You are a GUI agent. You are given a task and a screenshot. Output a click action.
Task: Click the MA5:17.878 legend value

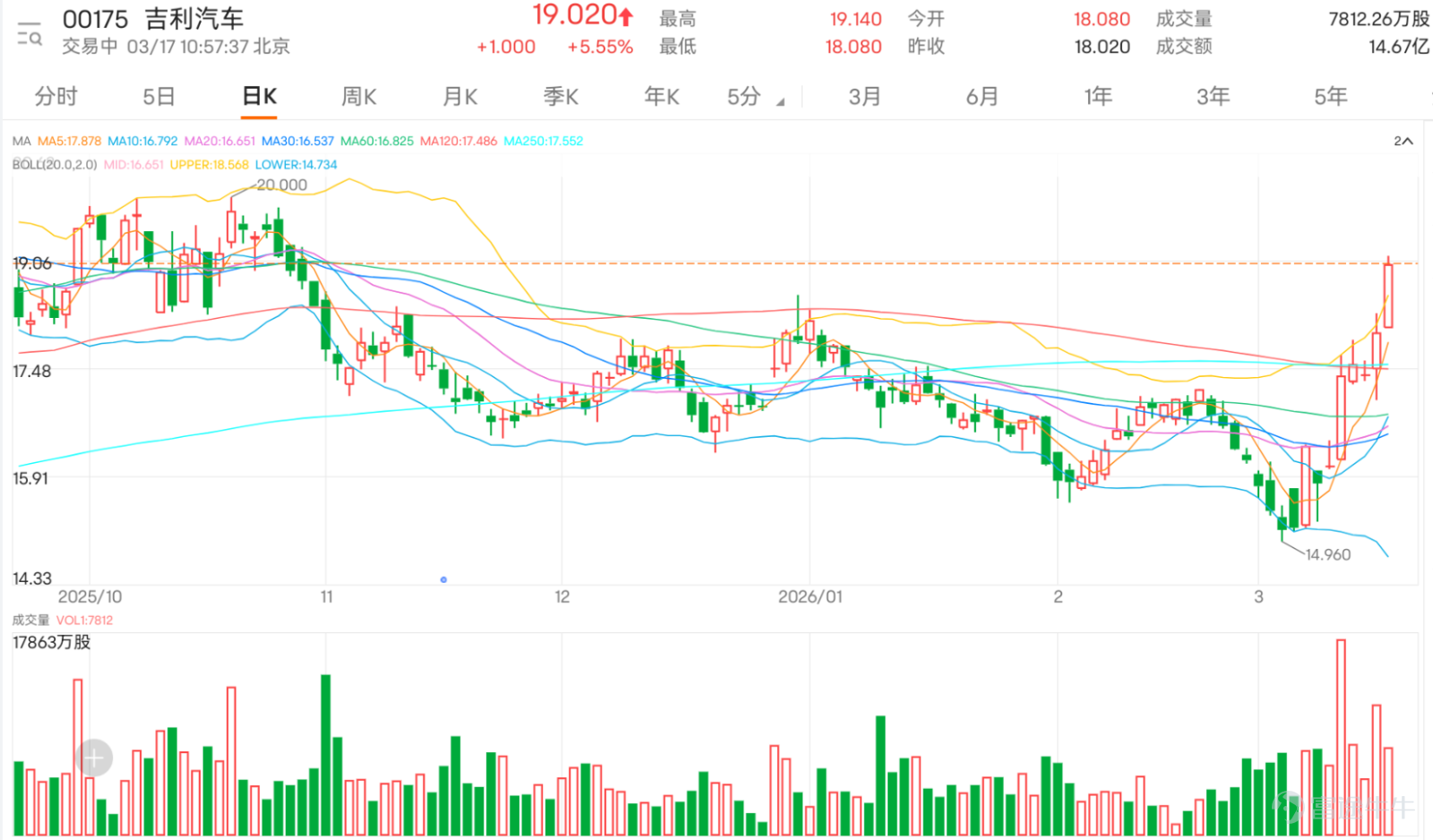point(69,141)
